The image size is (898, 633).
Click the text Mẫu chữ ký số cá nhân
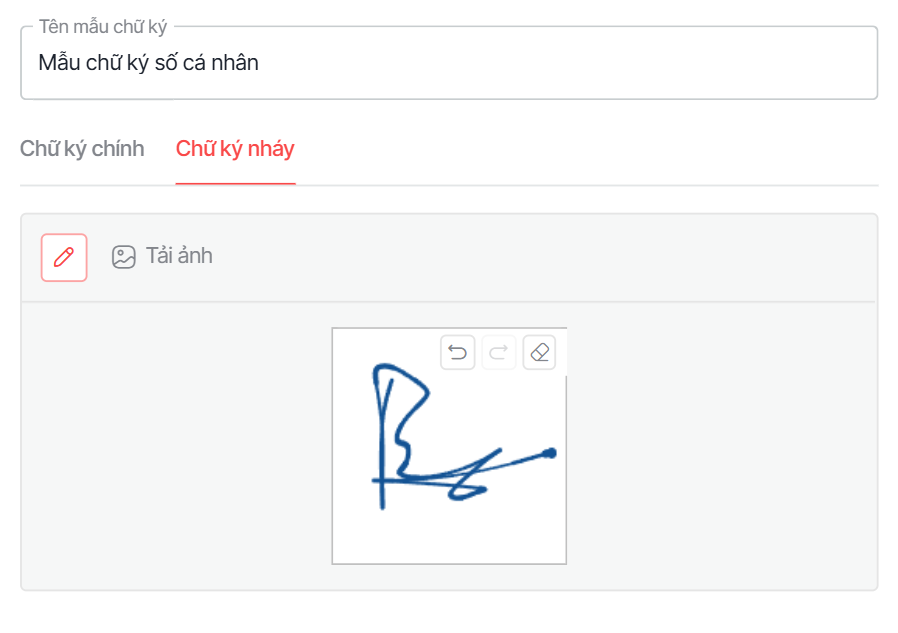click(x=148, y=63)
